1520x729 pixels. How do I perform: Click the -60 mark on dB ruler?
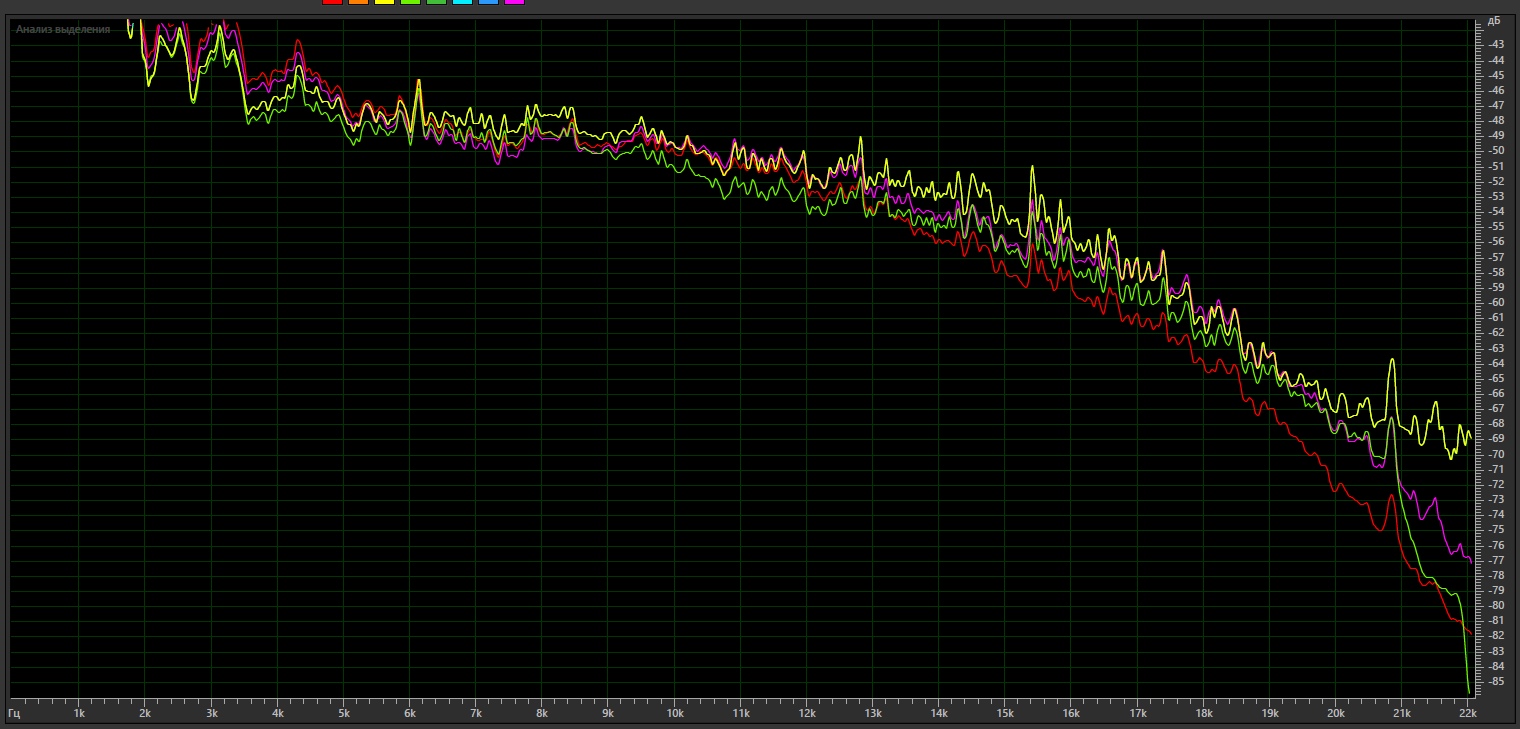click(x=1496, y=302)
